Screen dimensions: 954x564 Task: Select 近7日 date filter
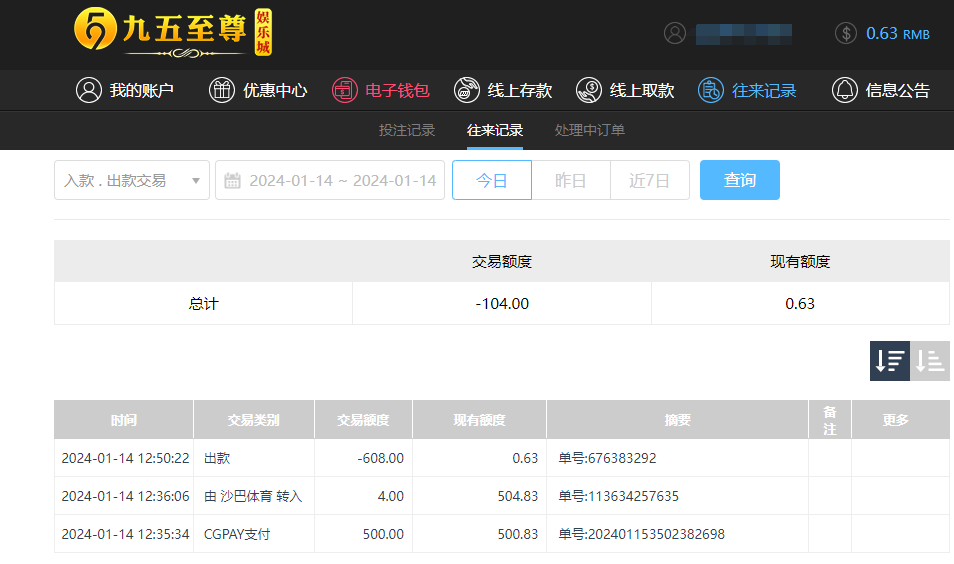pyautogui.click(x=650, y=180)
